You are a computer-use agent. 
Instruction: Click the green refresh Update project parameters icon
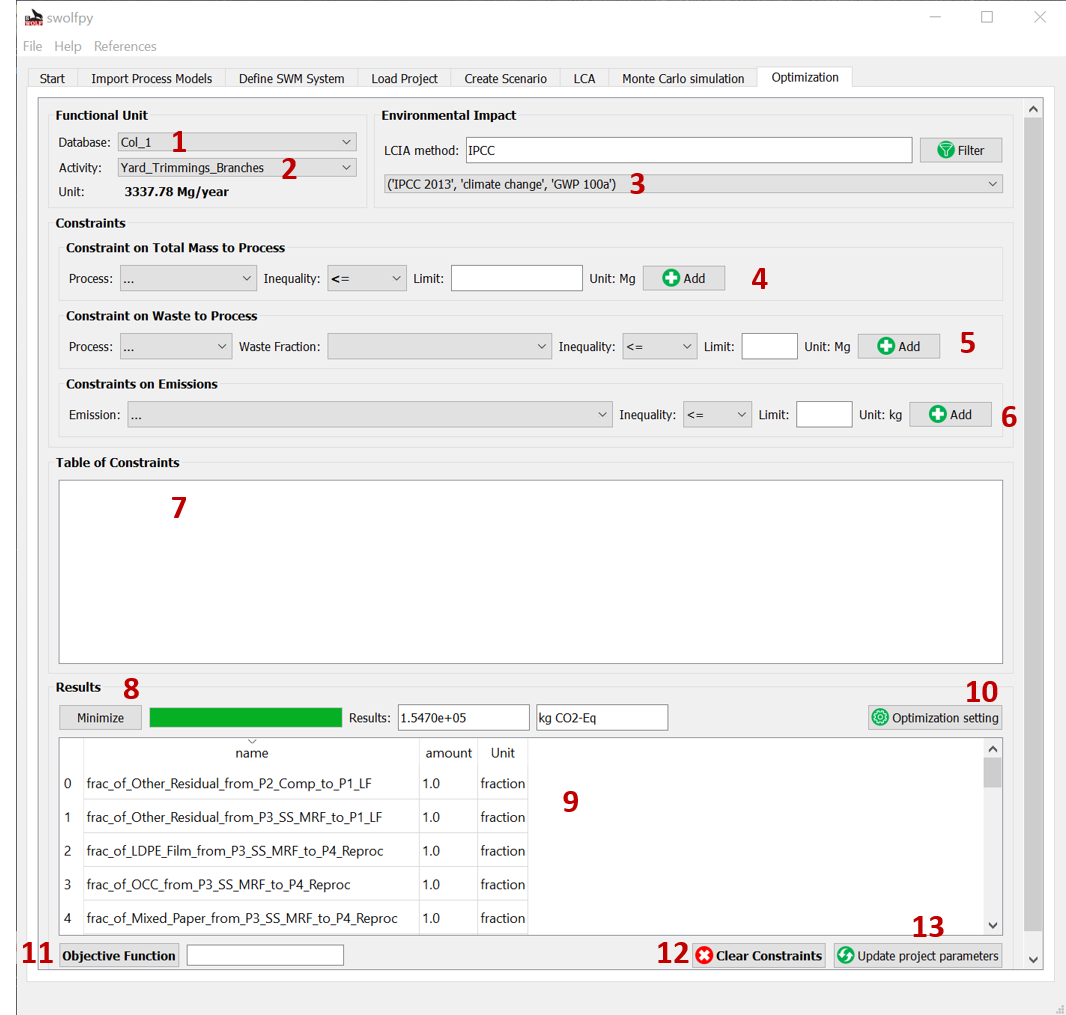coord(845,956)
